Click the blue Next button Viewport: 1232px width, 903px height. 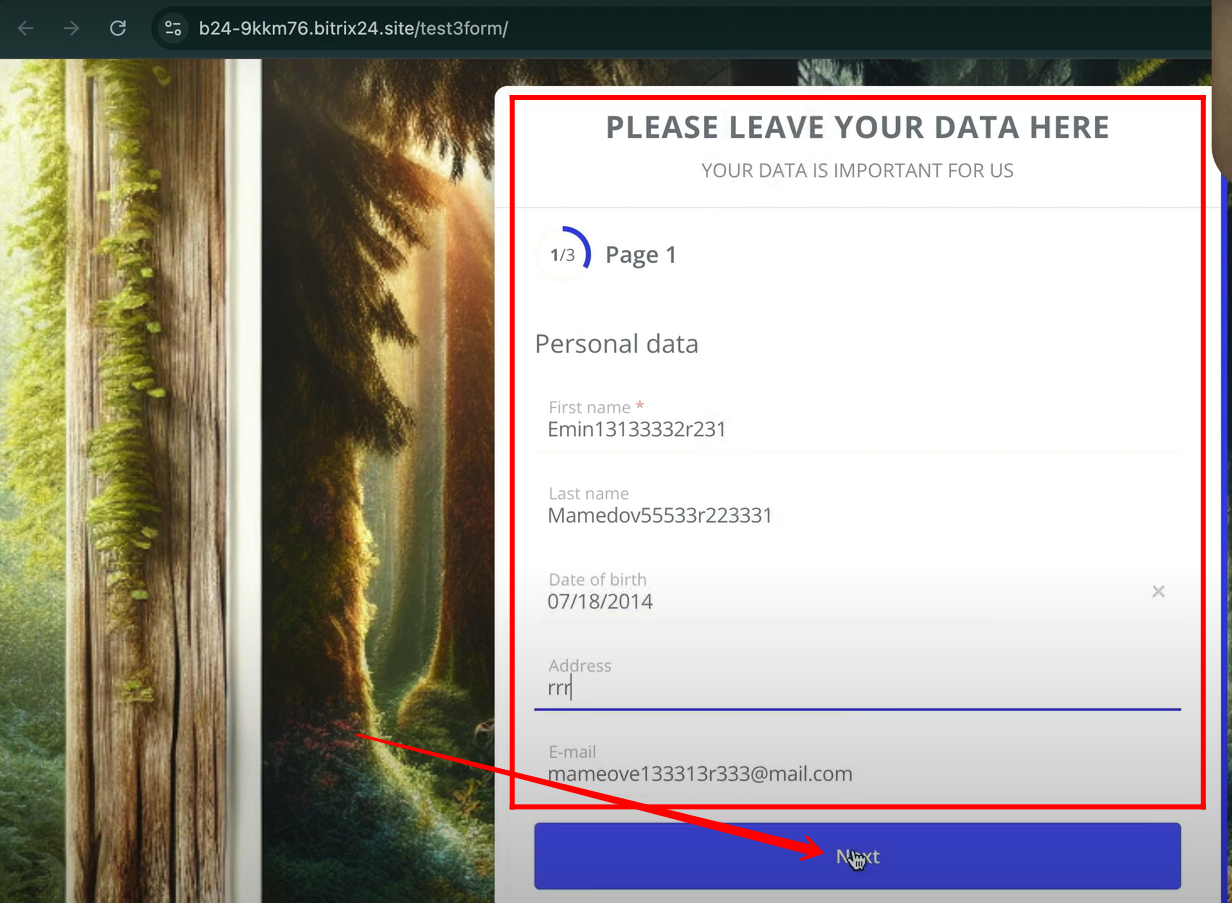point(858,856)
